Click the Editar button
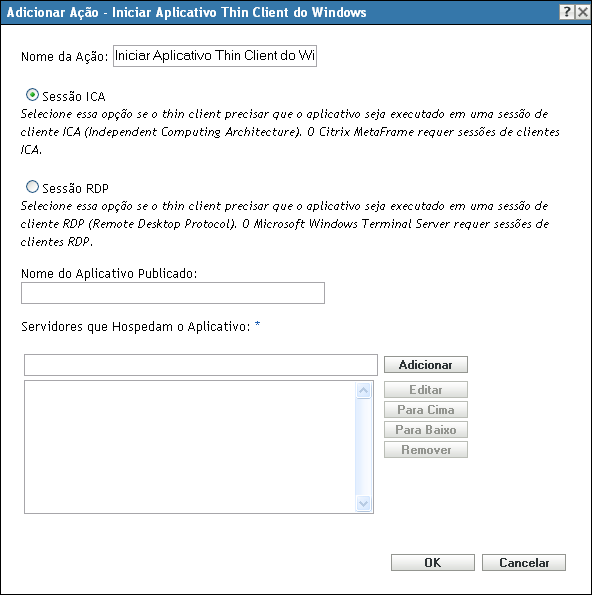The height and width of the screenshot is (595, 592). (x=426, y=390)
